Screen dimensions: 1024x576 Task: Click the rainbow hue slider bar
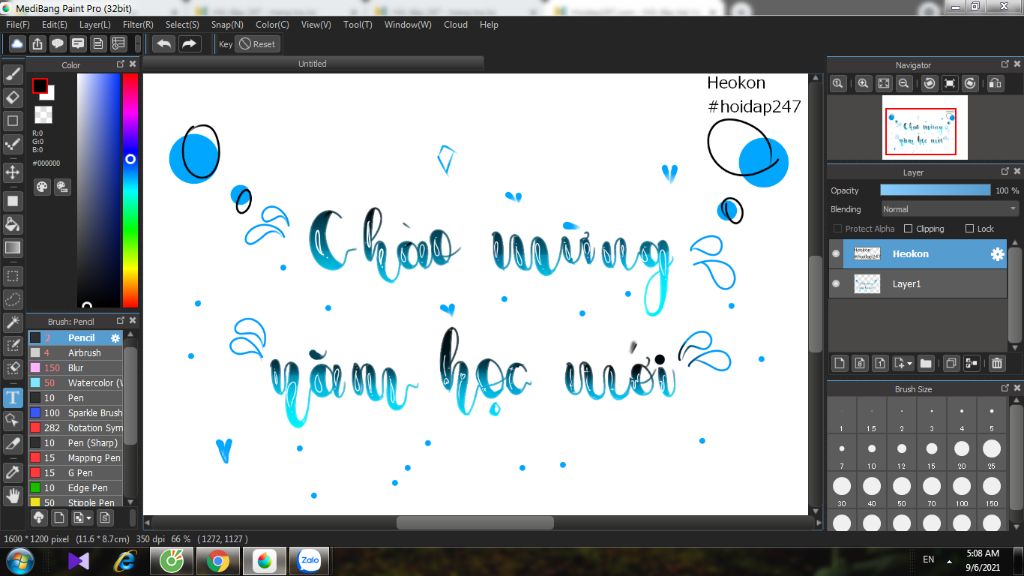click(x=130, y=190)
